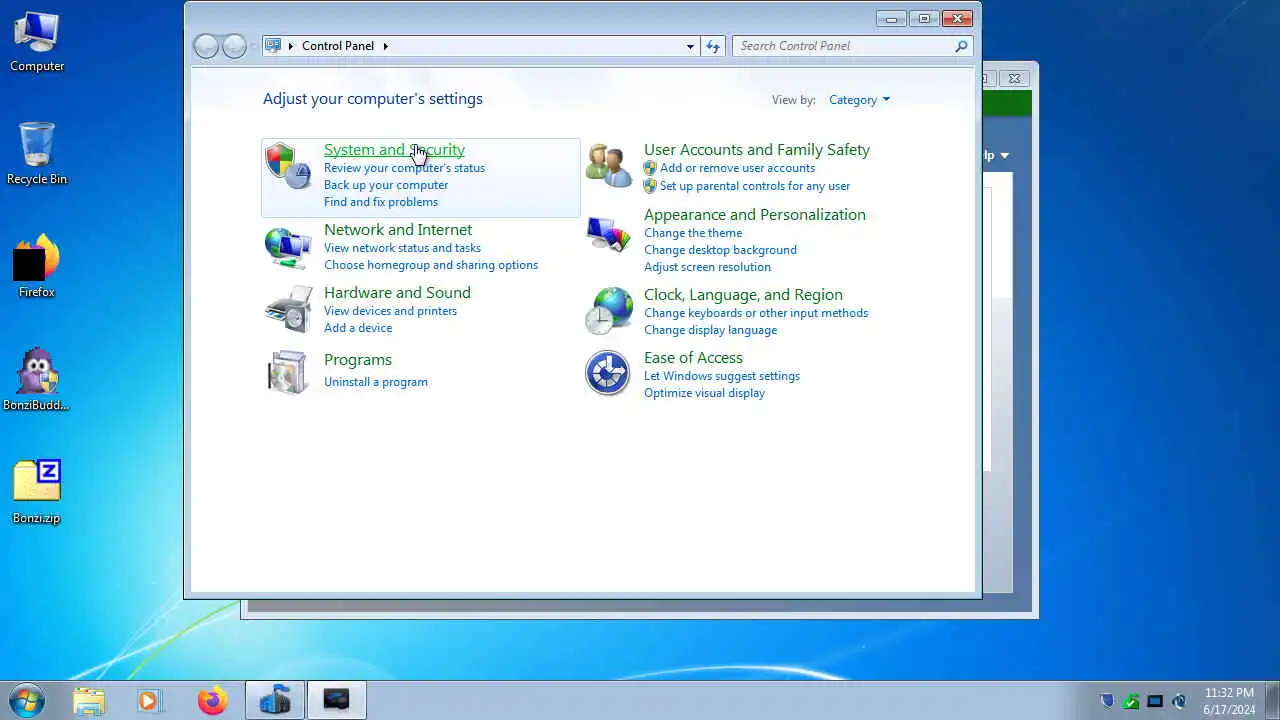Screen dimensions: 1280x720
Task: Open View devices and printers link
Action: pyautogui.click(x=390, y=311)
